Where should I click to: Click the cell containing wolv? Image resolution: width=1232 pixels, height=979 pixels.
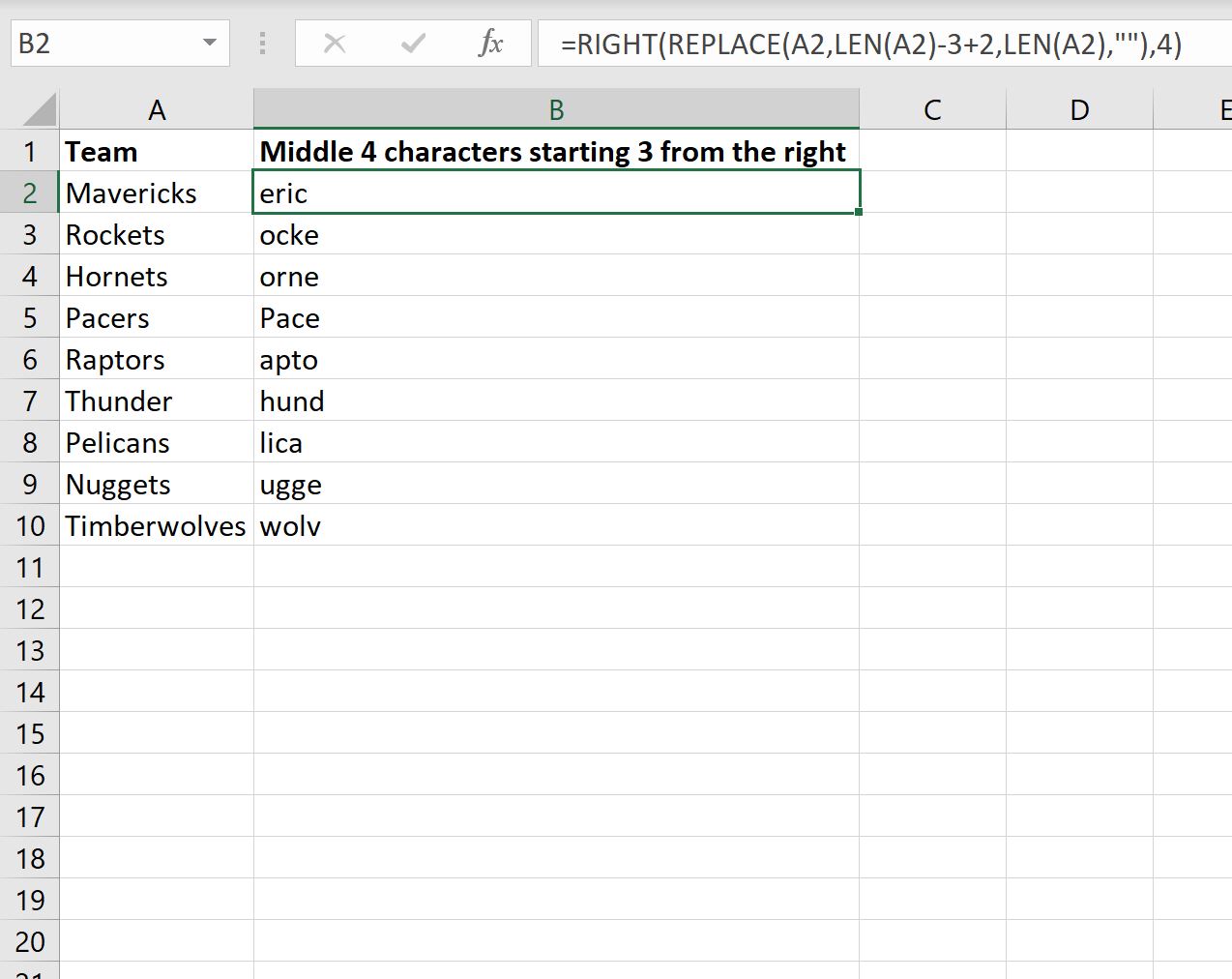556,525
